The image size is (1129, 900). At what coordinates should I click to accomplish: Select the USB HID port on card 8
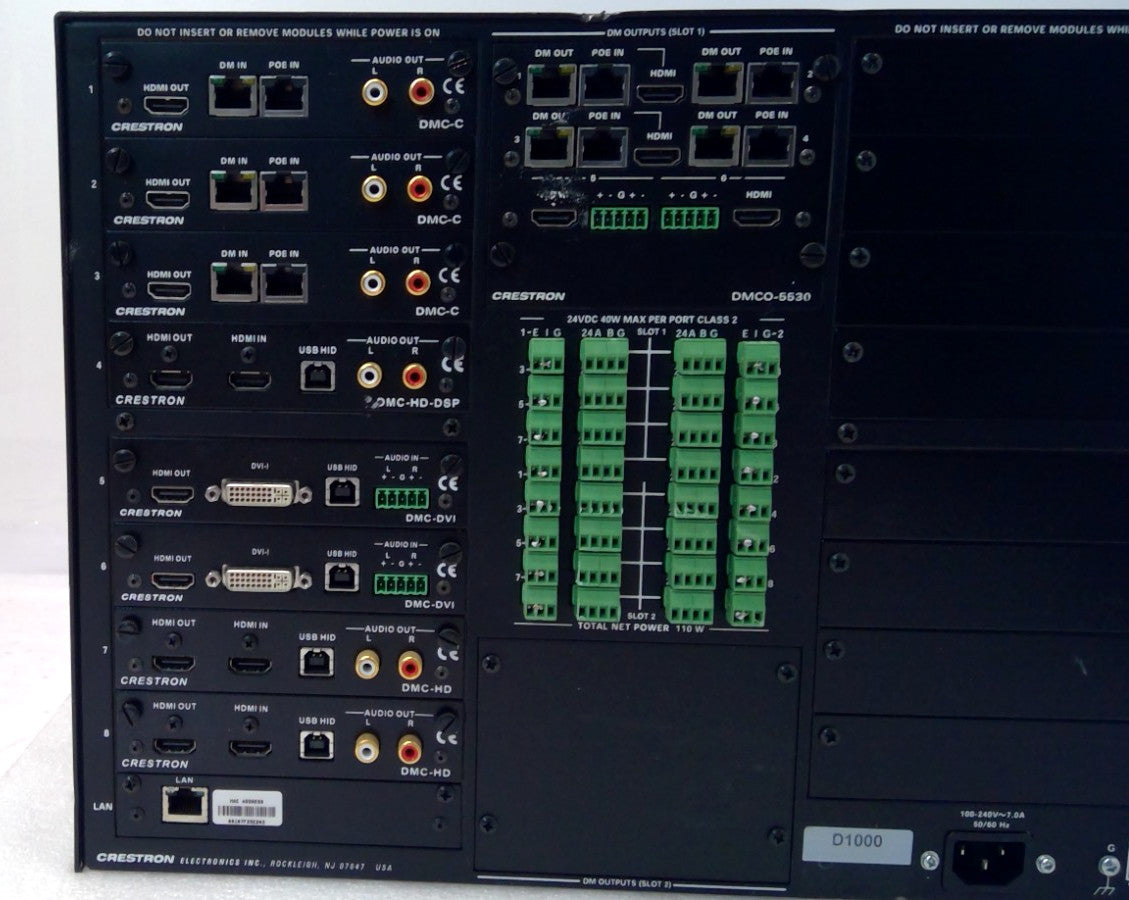(317, 745)
